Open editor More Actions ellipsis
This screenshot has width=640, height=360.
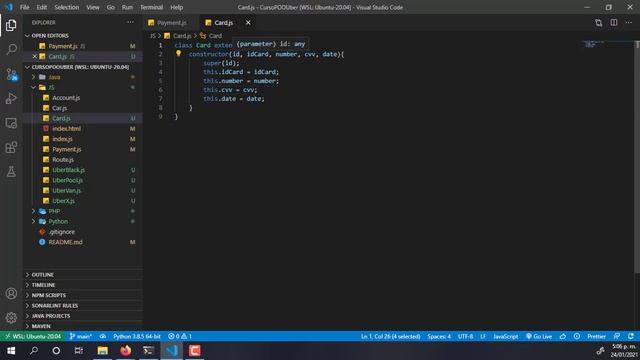point(629,23)
